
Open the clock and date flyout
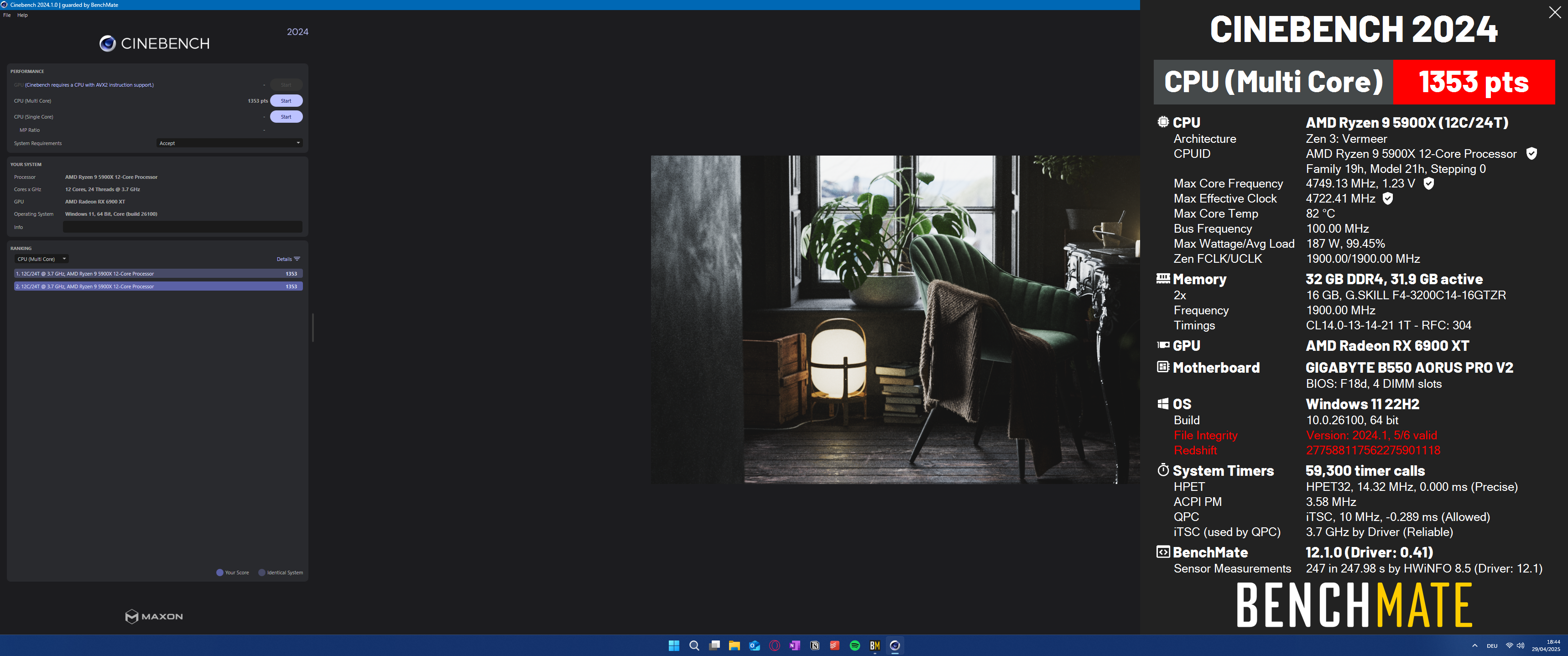pos(1546,646)
